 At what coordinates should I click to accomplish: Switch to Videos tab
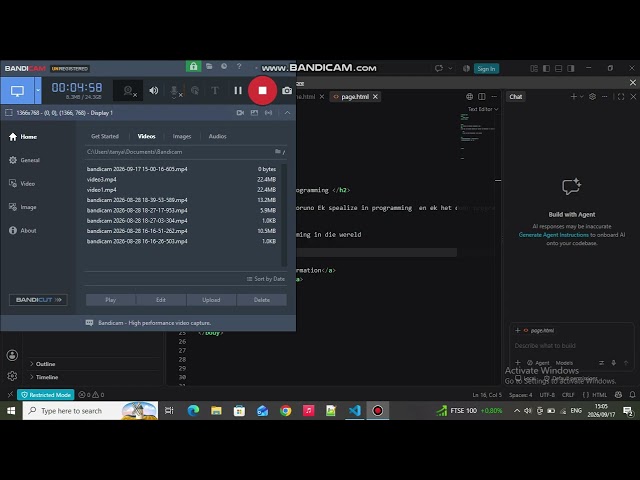[147, 136]
